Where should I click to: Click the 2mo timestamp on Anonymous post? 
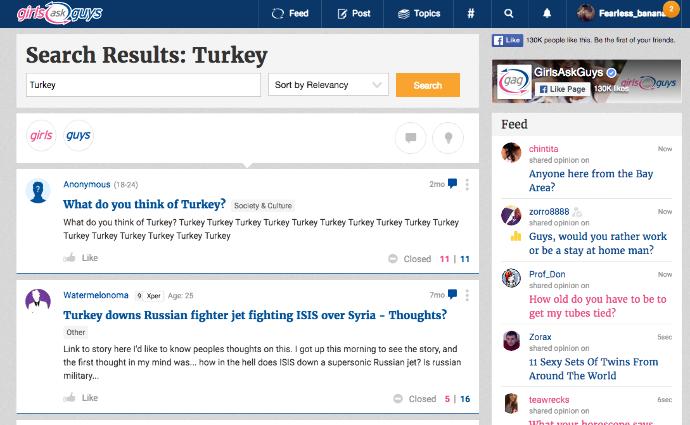(x=437, y=184)
